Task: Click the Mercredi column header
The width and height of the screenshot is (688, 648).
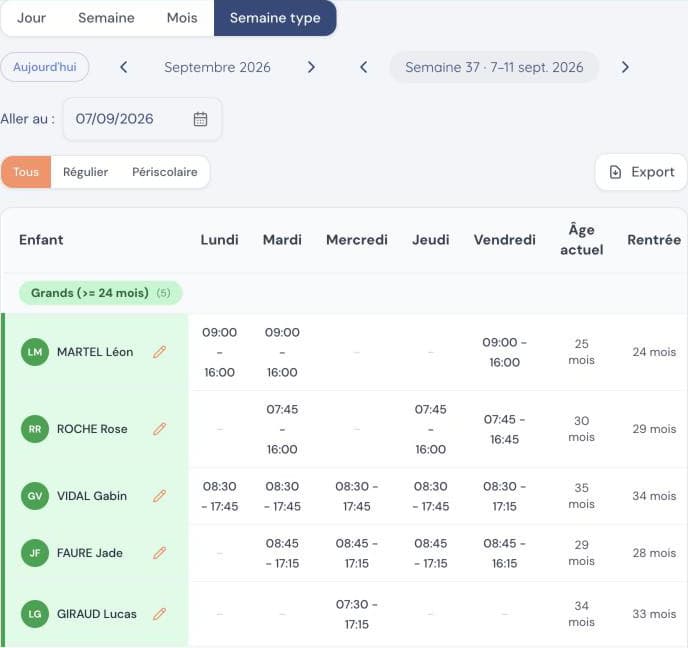Action: pos(357,240)
